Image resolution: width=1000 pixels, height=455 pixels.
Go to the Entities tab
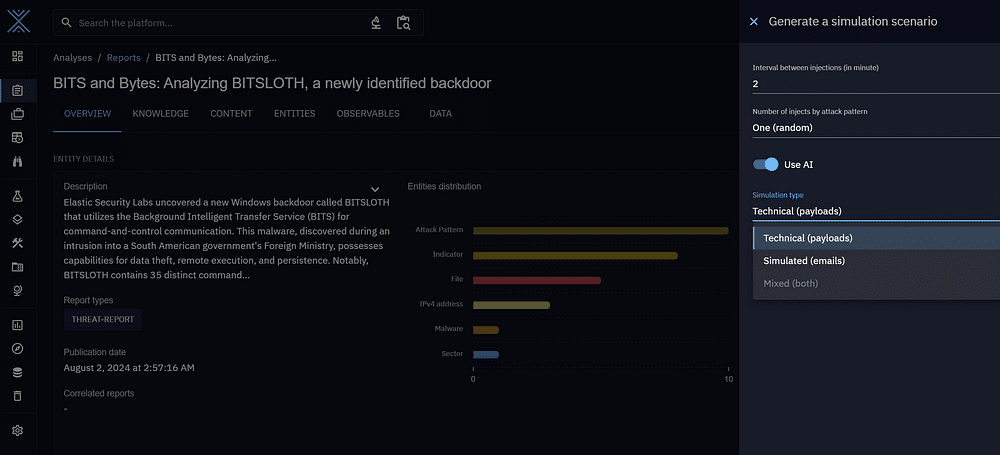click(x=294, y=114)
